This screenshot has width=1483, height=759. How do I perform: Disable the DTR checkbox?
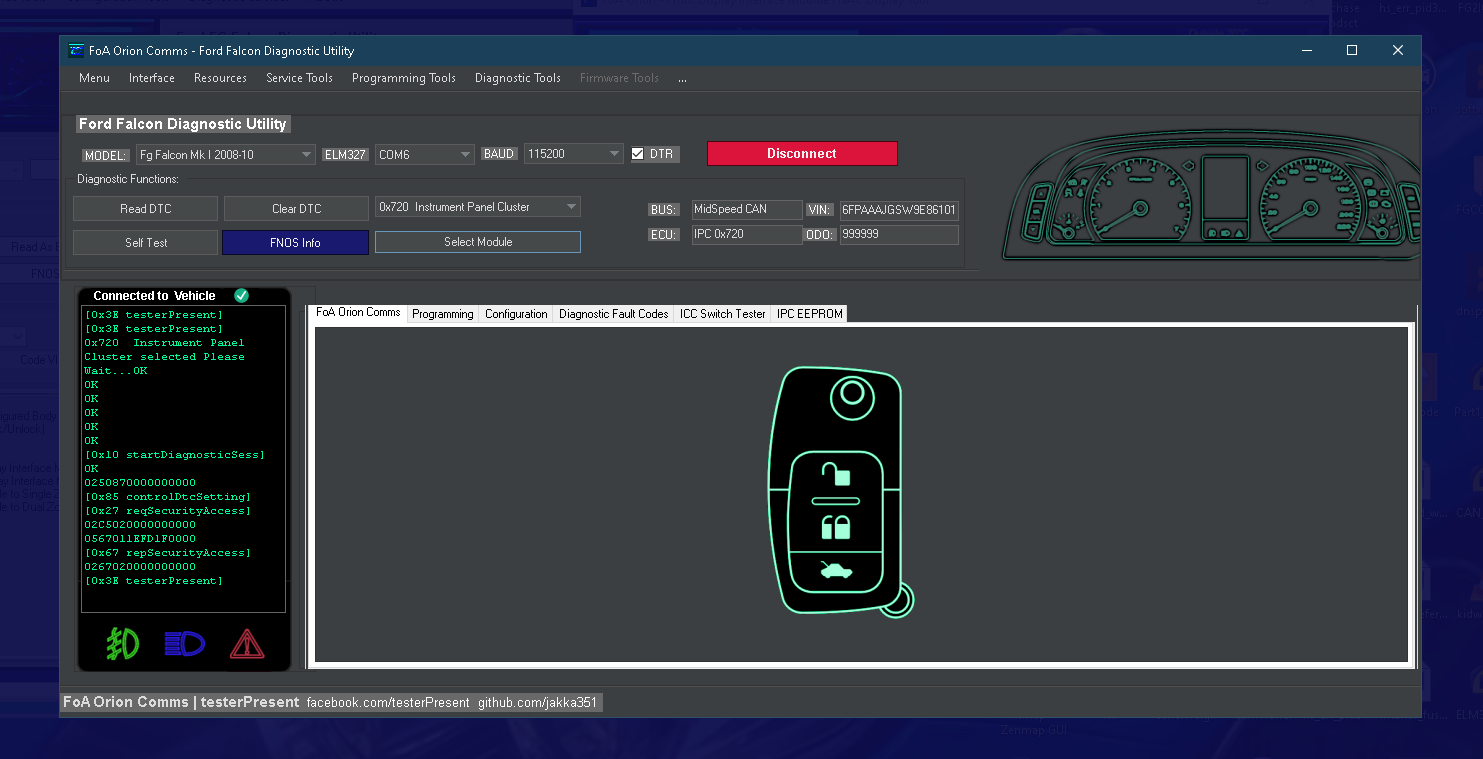(x=637, y=153)
